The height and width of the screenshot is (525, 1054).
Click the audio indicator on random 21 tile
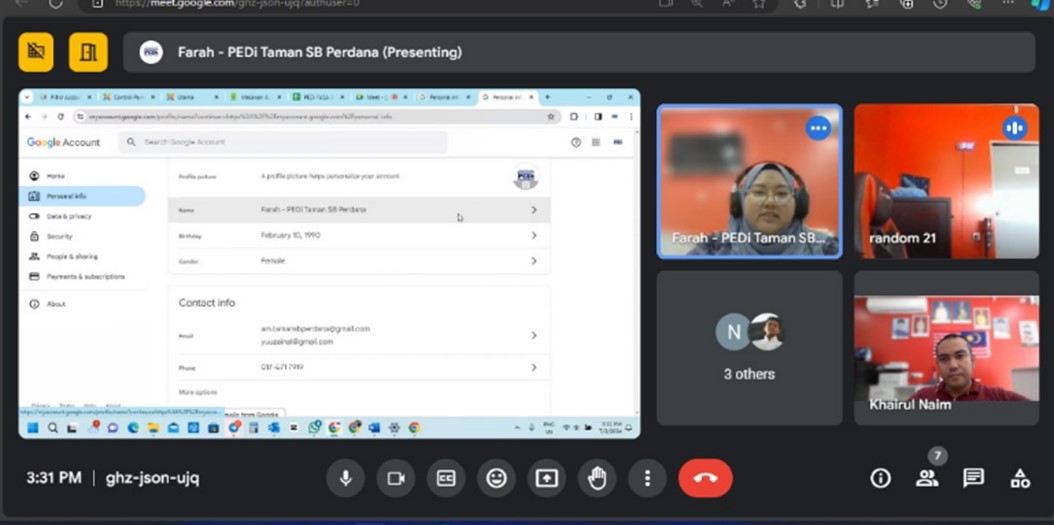pos(1014,127)
